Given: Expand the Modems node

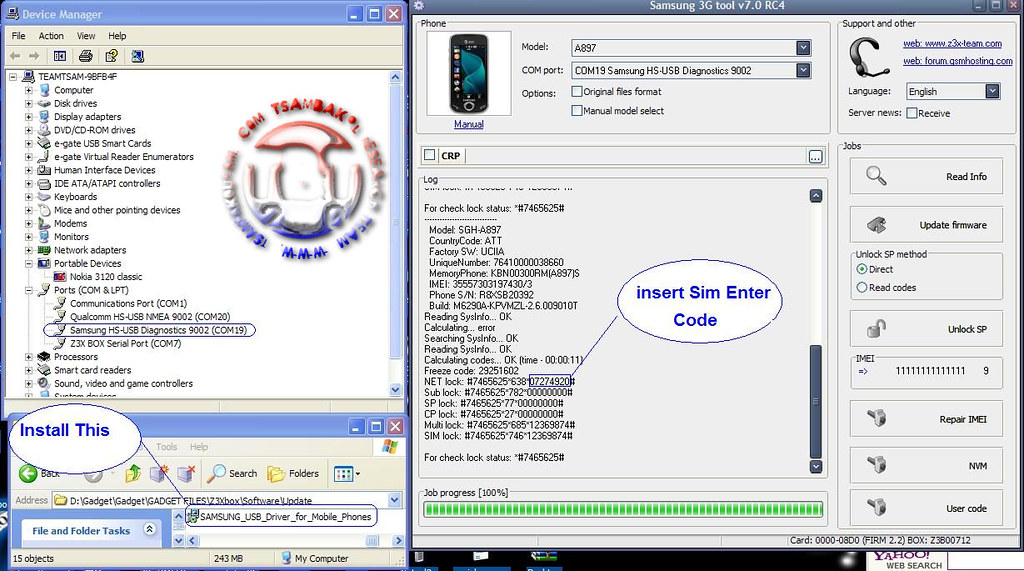Looking at the screenshot, I should pos(29,223).
